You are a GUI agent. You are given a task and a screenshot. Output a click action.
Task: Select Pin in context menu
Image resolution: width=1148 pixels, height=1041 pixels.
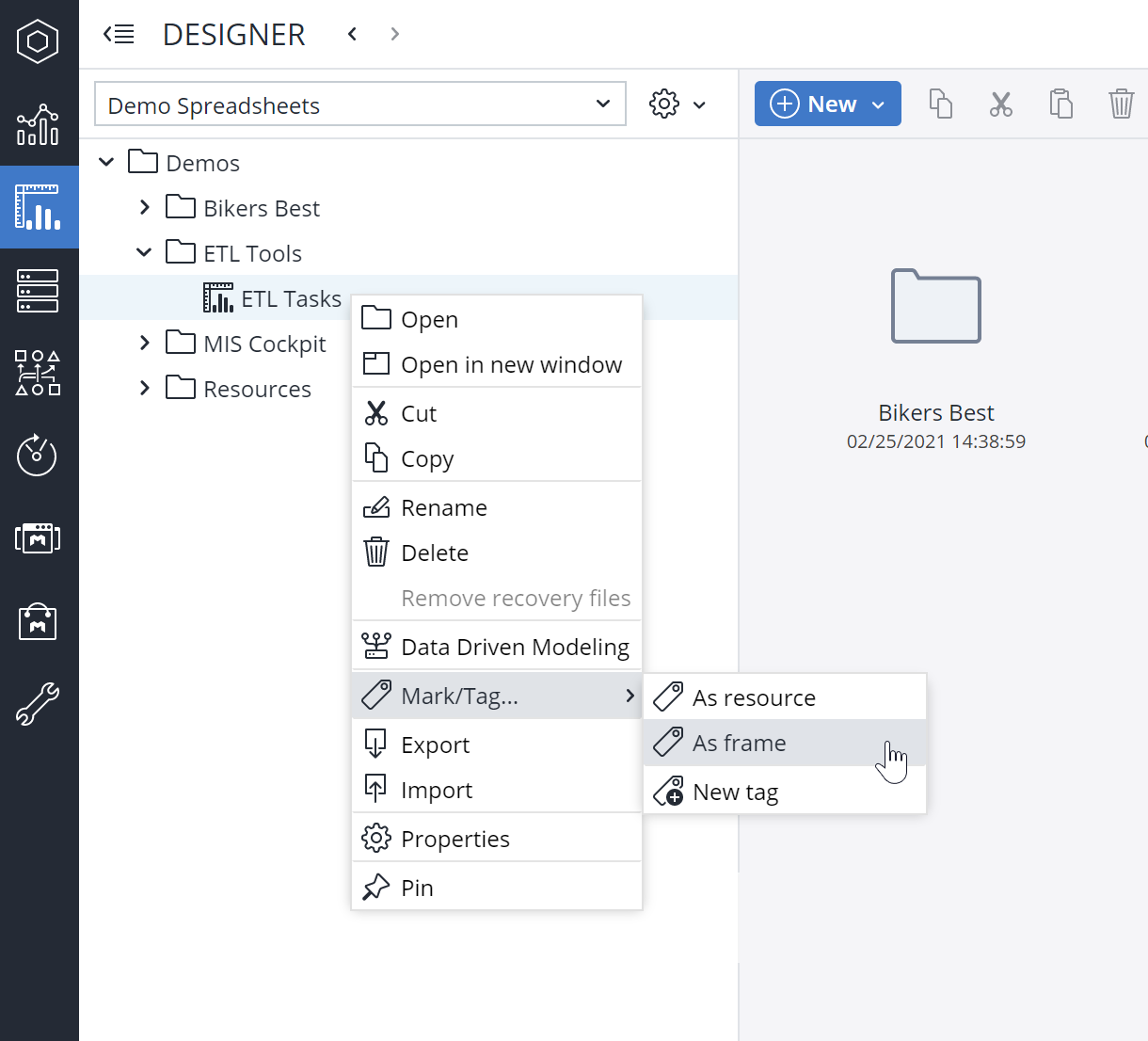(497, 888)
